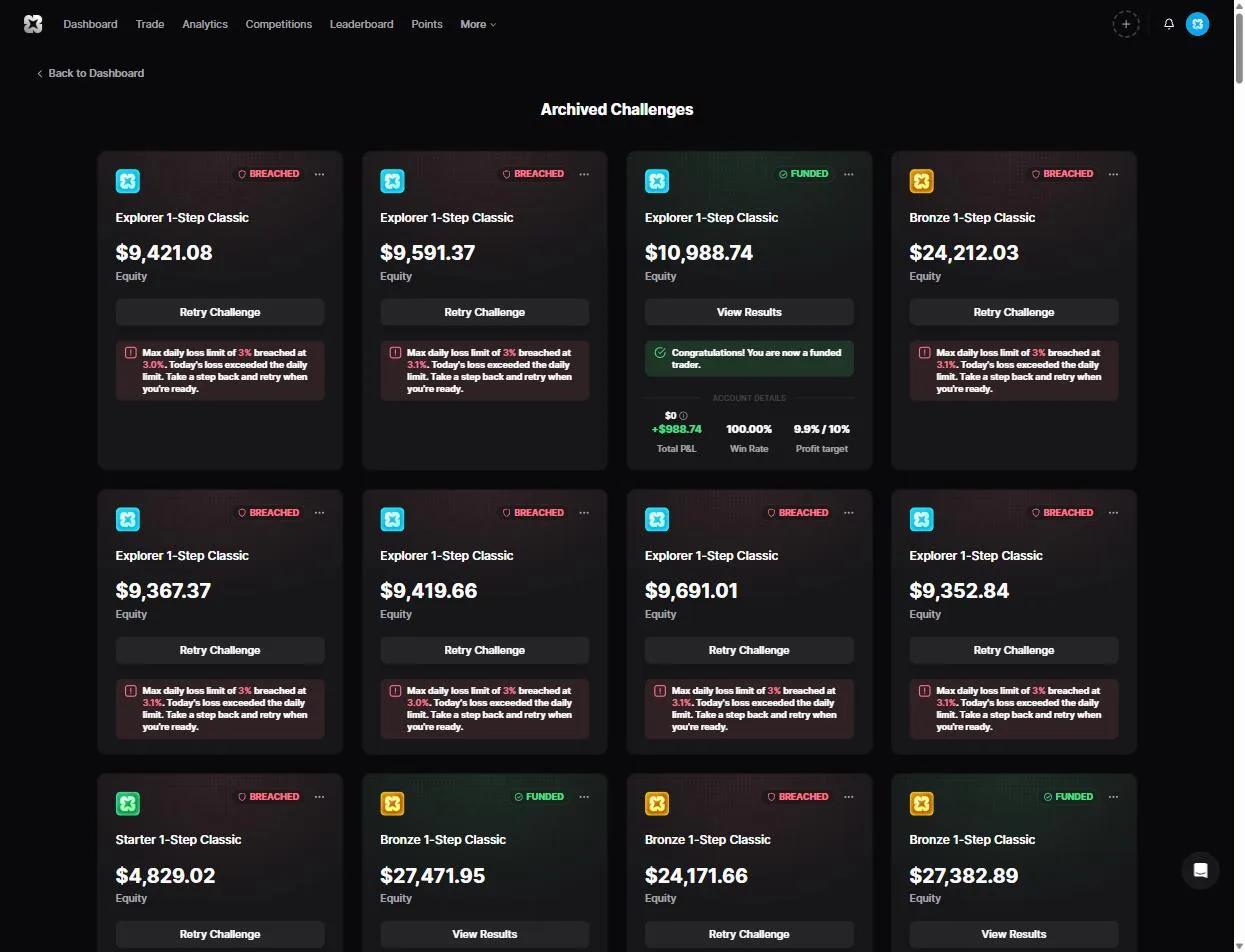Click FUNDED badge on $27,382.89 card

pyautogui.click(x=1069, y=797)
